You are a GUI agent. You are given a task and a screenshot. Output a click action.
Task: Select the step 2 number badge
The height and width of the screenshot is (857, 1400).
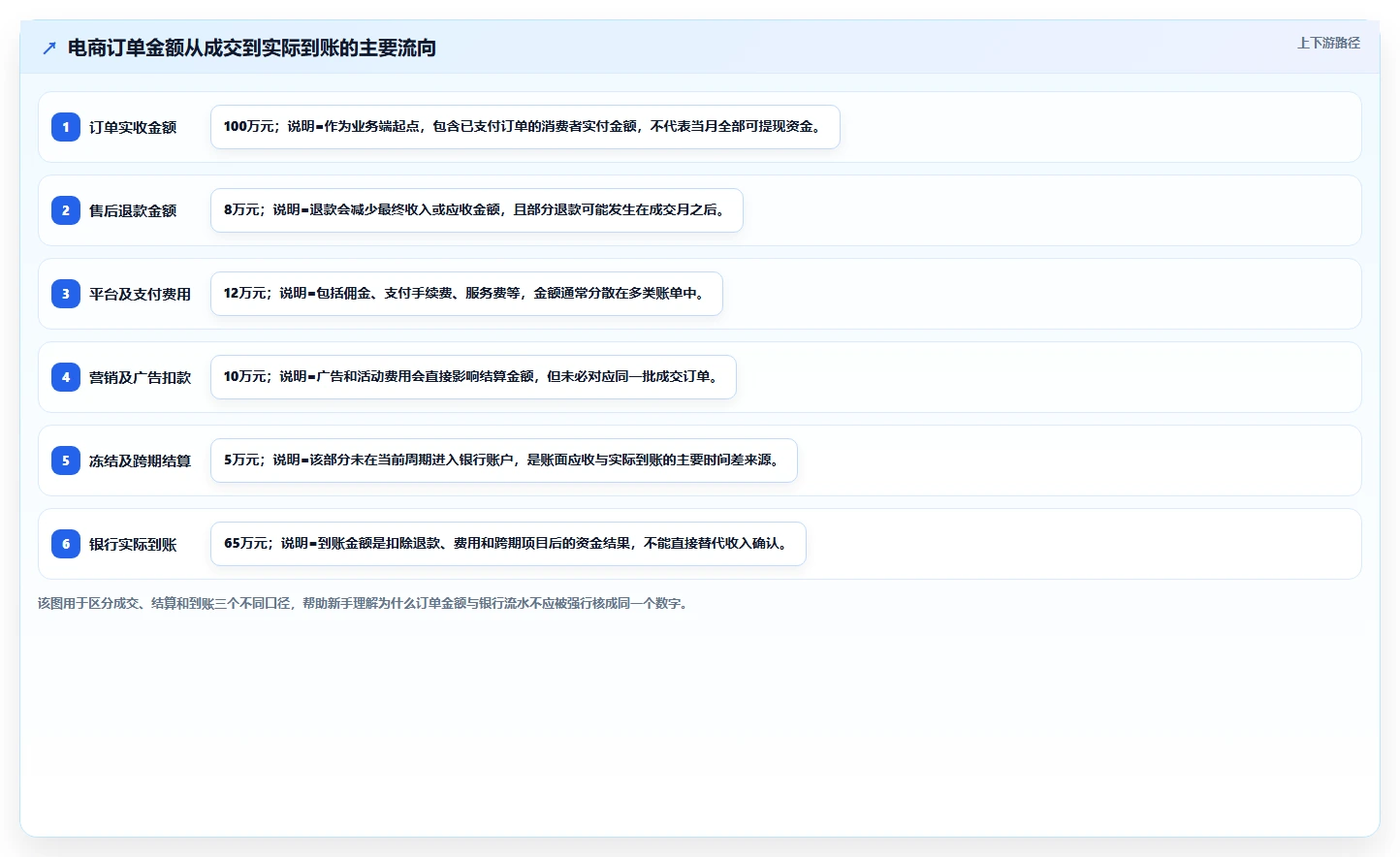[x=66, y=210]
